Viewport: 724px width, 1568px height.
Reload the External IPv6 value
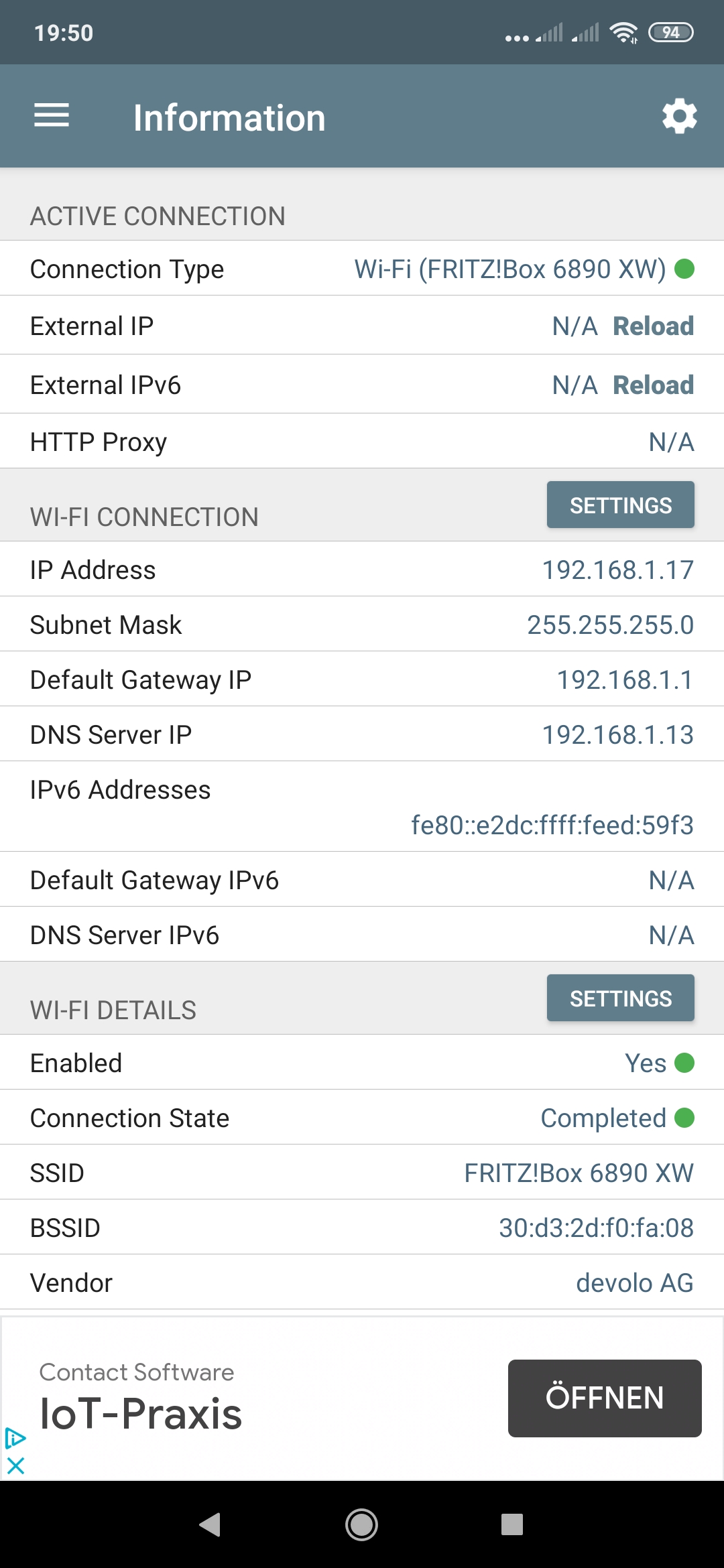pos(653,385)
